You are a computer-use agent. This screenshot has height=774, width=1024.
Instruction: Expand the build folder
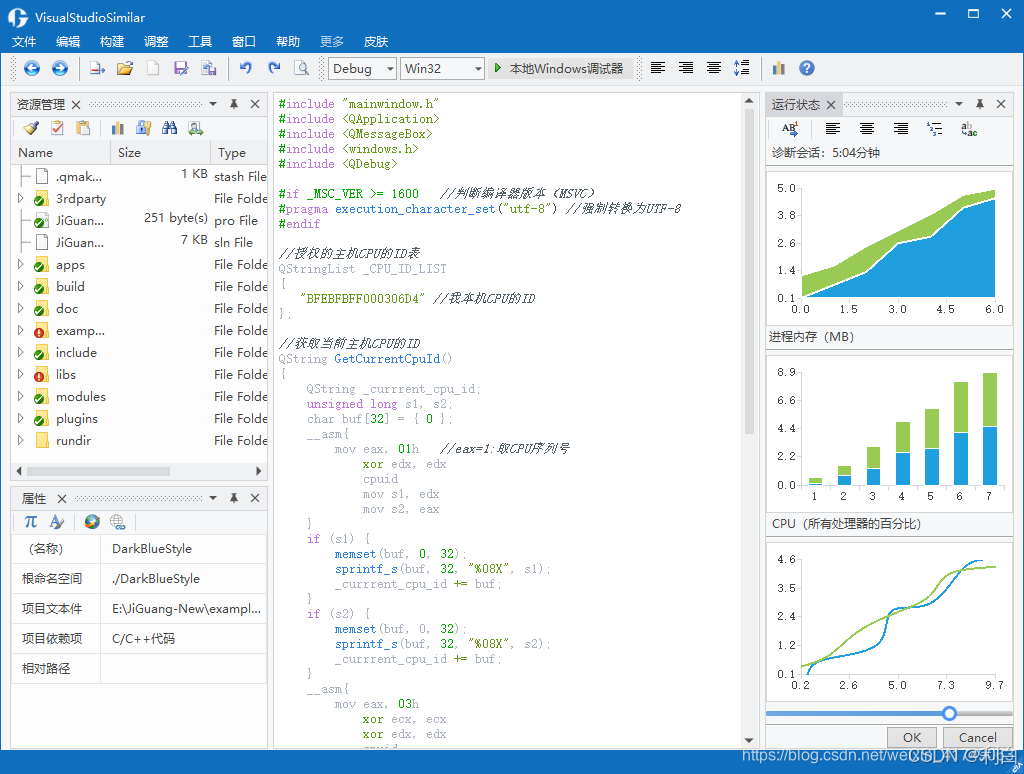(x=20, y=286)
